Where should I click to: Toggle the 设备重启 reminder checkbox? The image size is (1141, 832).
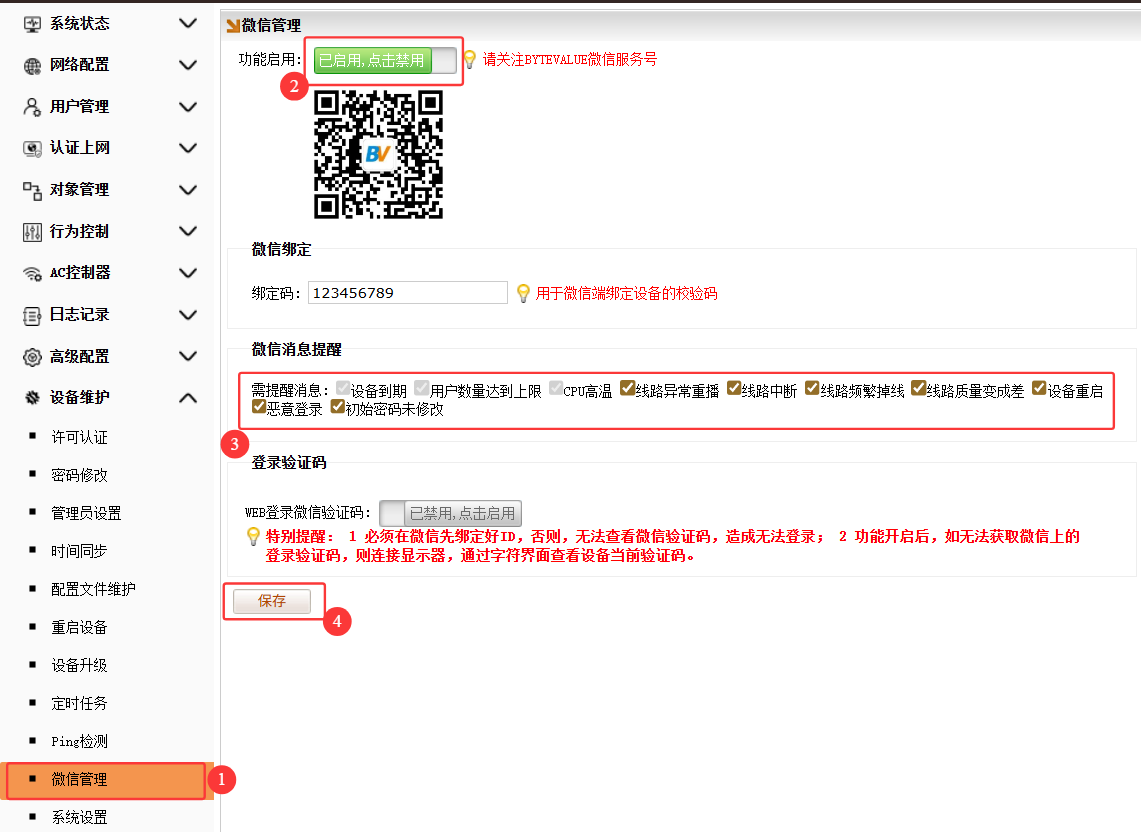(x=1039, y=389)
